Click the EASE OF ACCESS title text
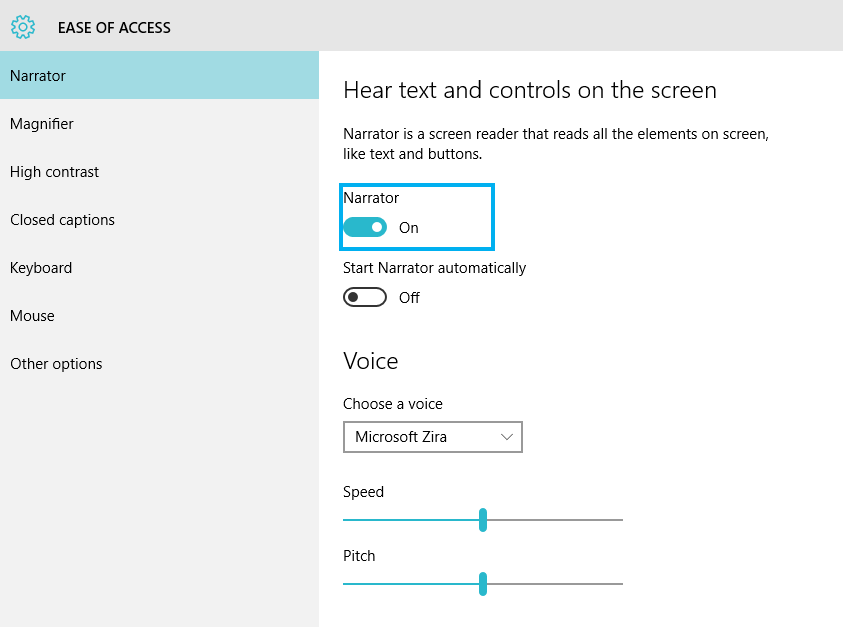The height and width of the screenshot is (627, 843). tap(114, 27)
